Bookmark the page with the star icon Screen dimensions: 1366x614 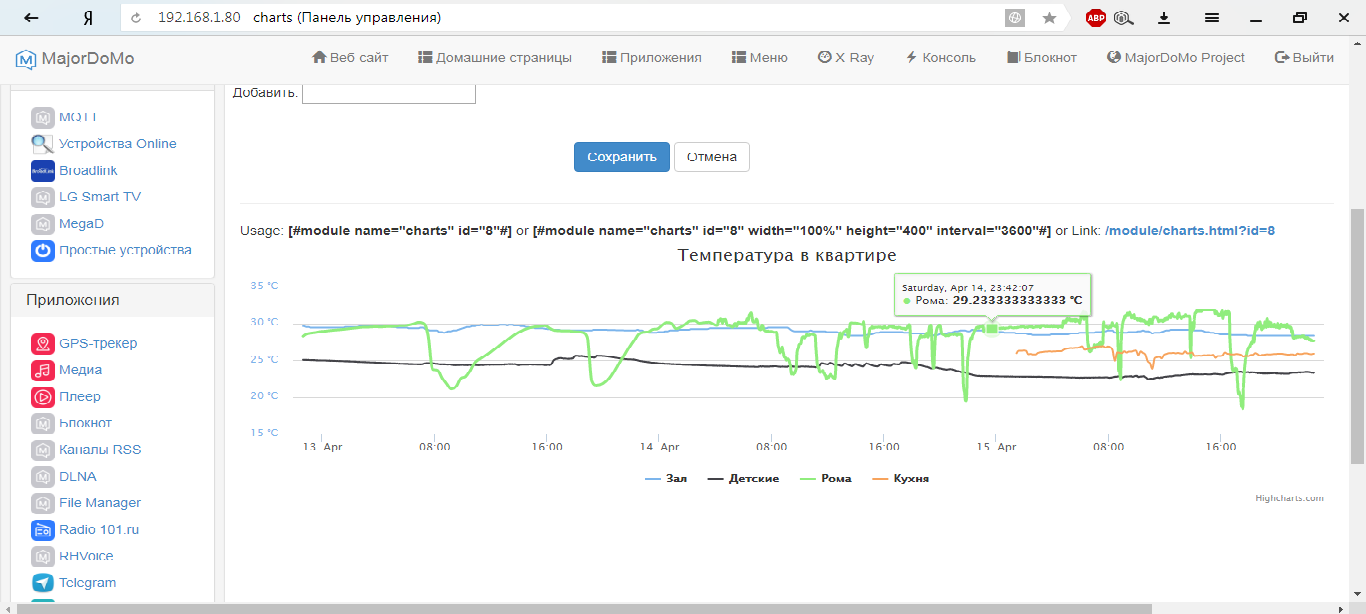click(1049, 18)
